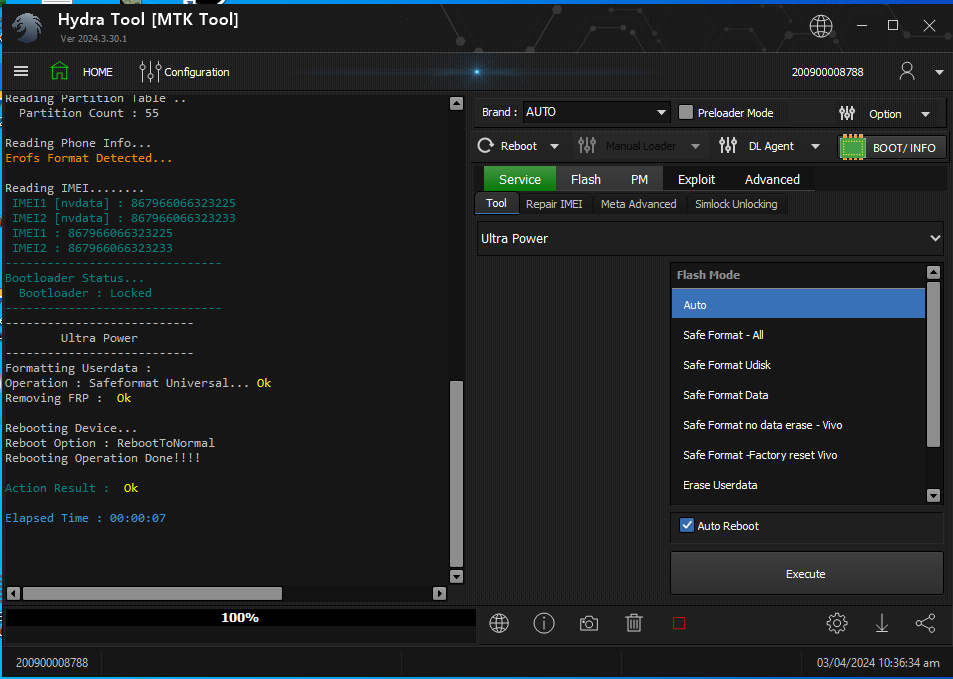The height and width of the screenshot is (679, 953).
Task: Click log panel scroll down arrow
Action: tap(456, 576)
